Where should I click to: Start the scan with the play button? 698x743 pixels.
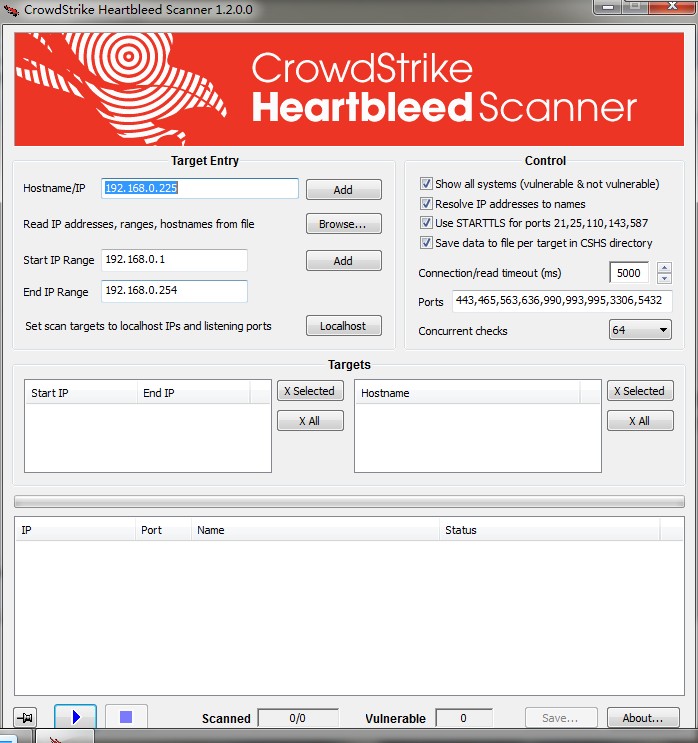tap(75, 716)
